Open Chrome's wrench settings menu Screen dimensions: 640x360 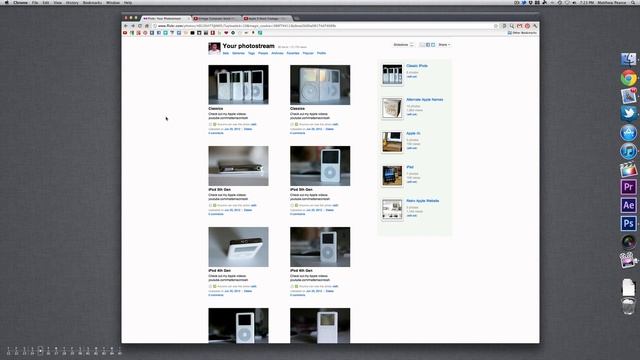[535, 26]
